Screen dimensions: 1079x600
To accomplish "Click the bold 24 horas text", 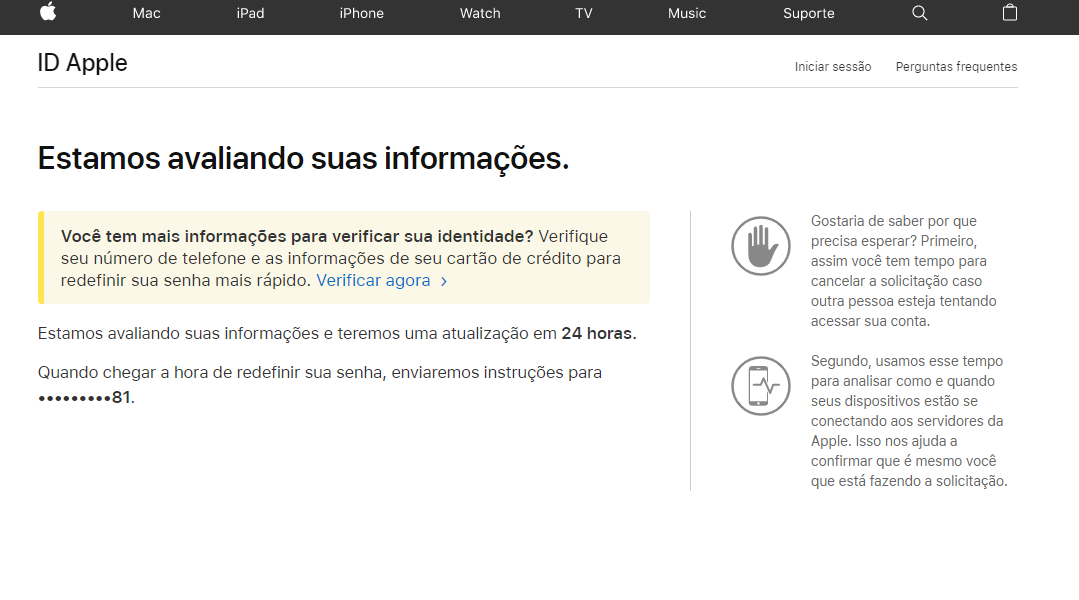I will 597,333.
